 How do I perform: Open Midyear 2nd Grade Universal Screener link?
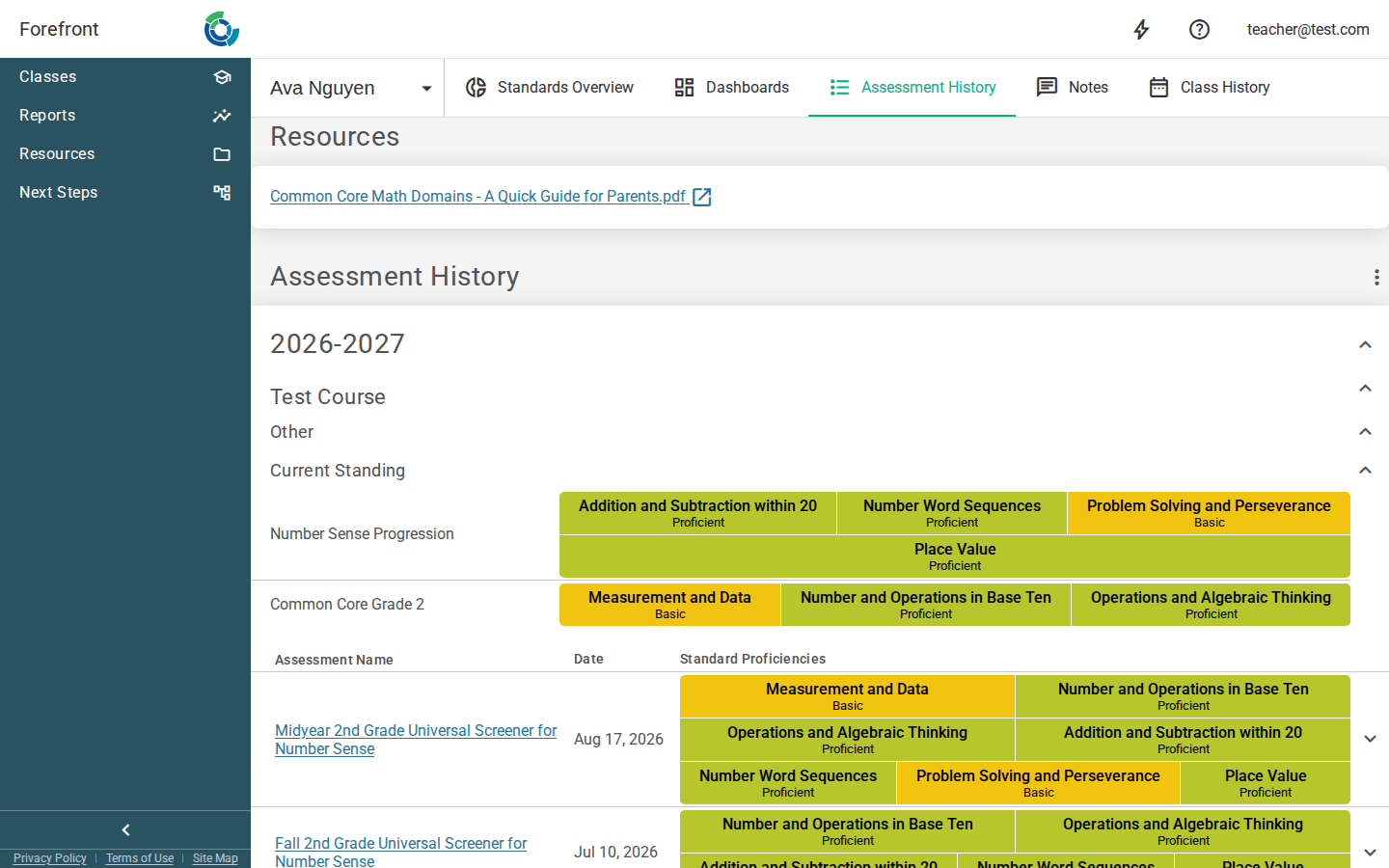point(416,740)
